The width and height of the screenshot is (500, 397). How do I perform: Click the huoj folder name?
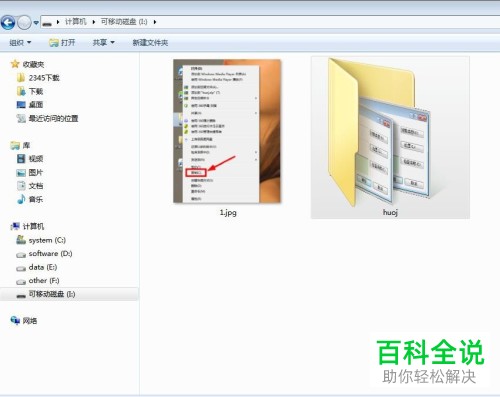point(390,212)
